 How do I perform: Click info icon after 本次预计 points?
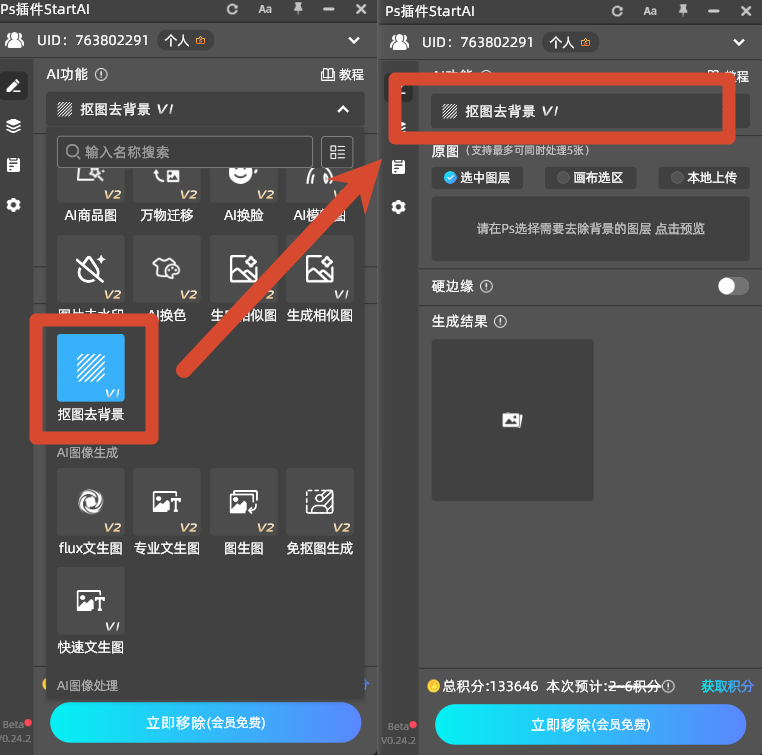[669, 686]
